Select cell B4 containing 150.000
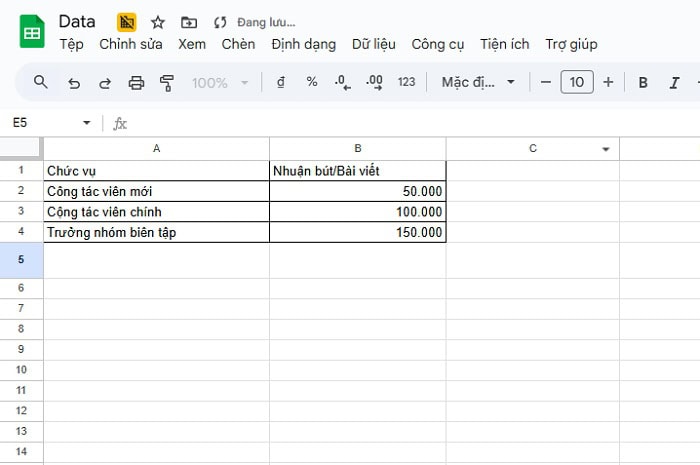Screen dimensions: 700x465 [x=357, y=232]
